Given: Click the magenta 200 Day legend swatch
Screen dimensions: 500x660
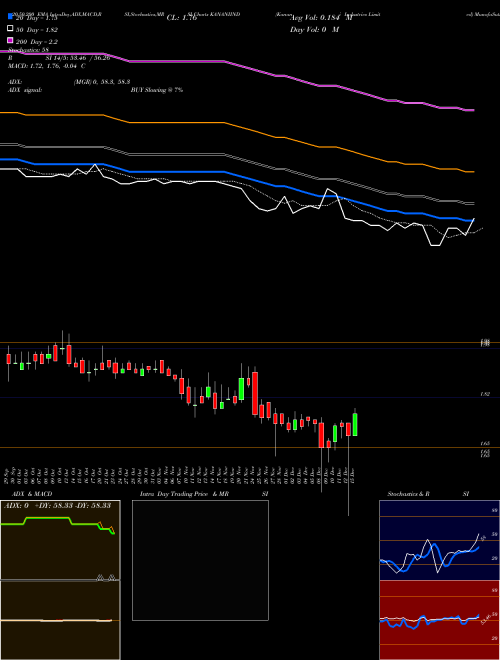Looking at the screenshot, I should click(11, 40).
